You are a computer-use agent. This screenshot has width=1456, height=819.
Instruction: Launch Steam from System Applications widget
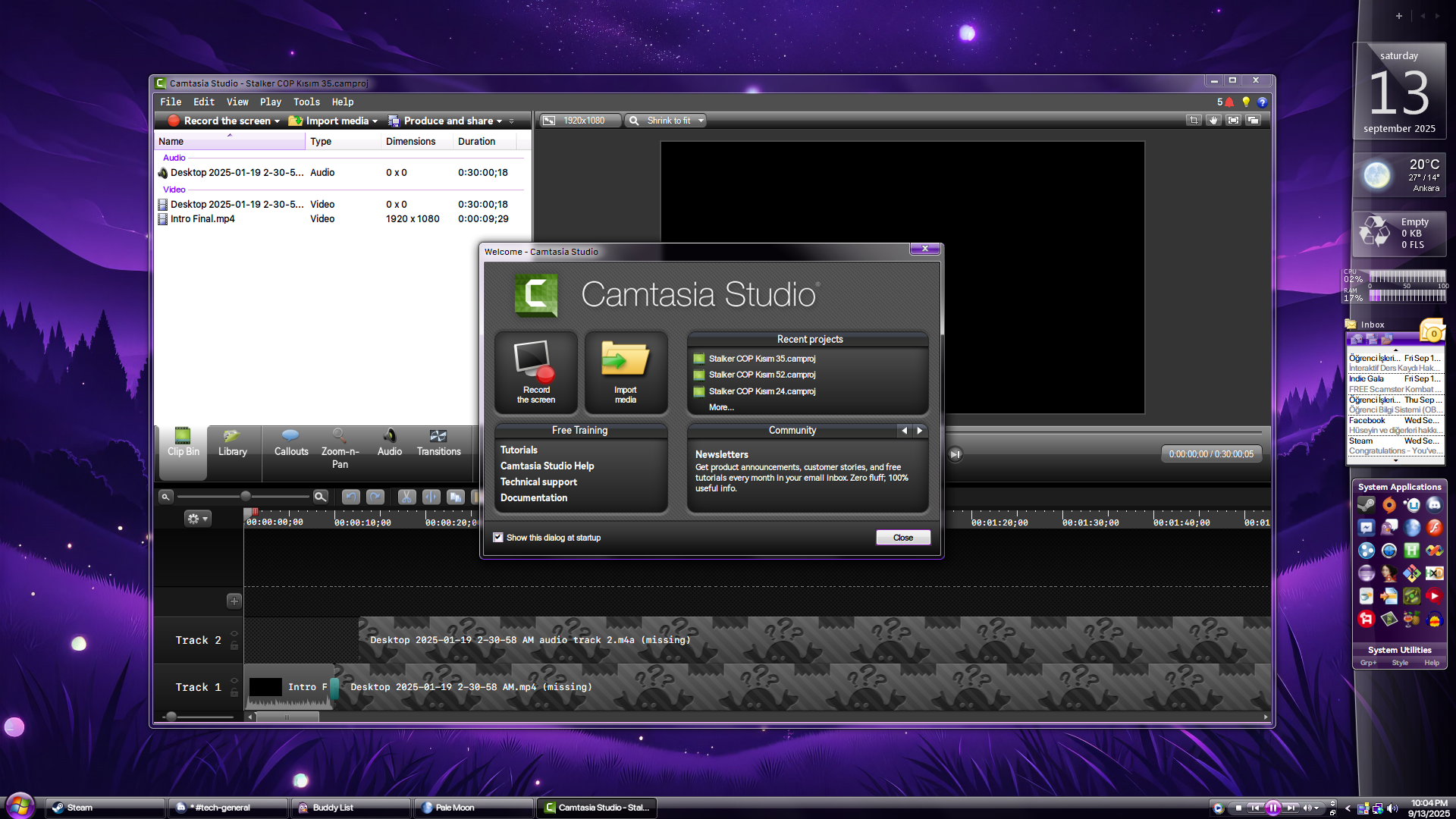click(1367, 505)
